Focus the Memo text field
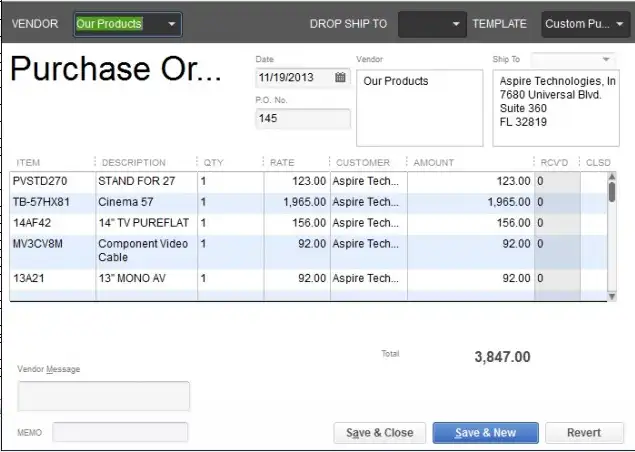This screenshot has height=452, width=635. click(x=120, y=432)
